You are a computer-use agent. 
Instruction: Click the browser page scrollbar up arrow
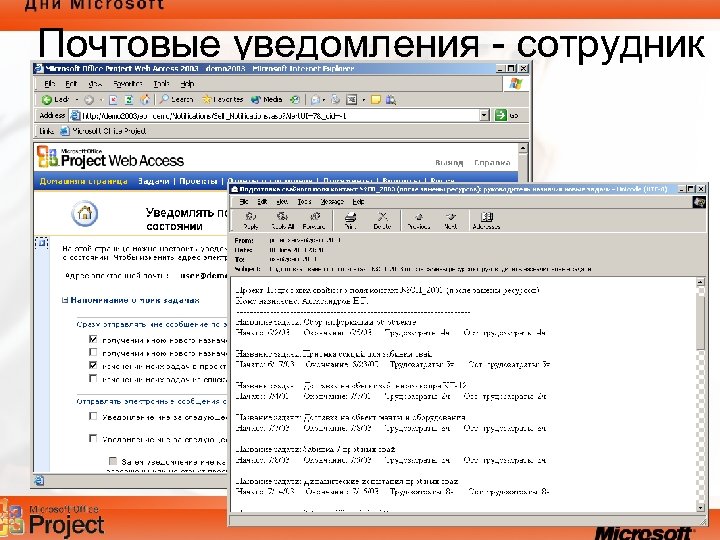coord(523,148)
